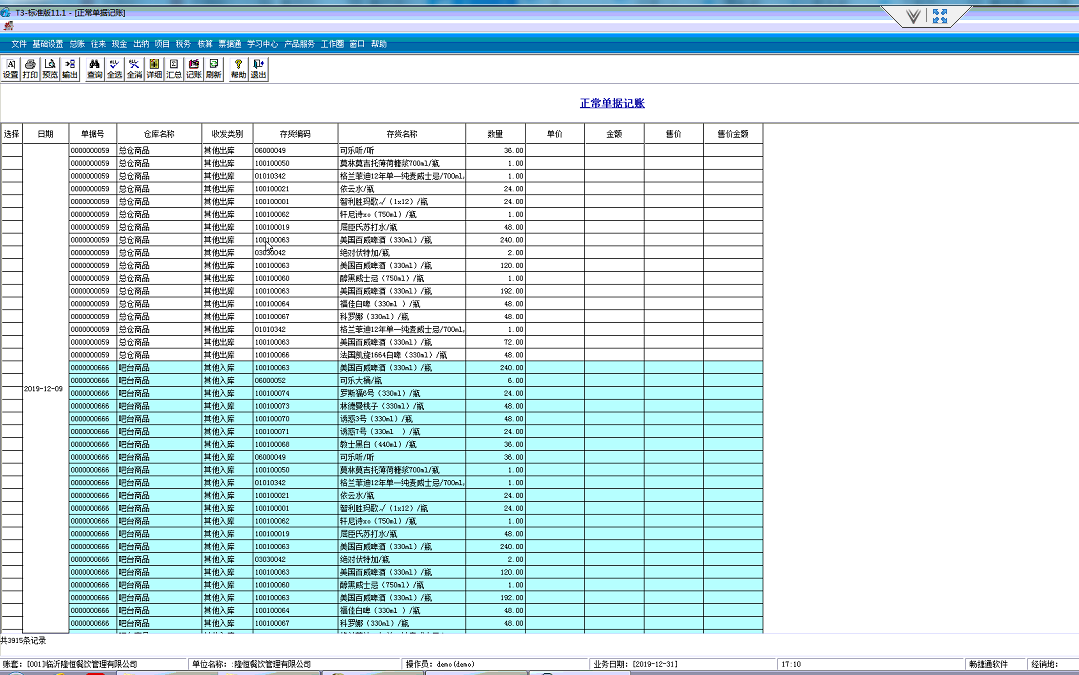Viewport: 1079px width, 675px height.
Task: Tick 选择 cell for 总仓商品 可乐听/听 row
Action: tap(12, 150)
